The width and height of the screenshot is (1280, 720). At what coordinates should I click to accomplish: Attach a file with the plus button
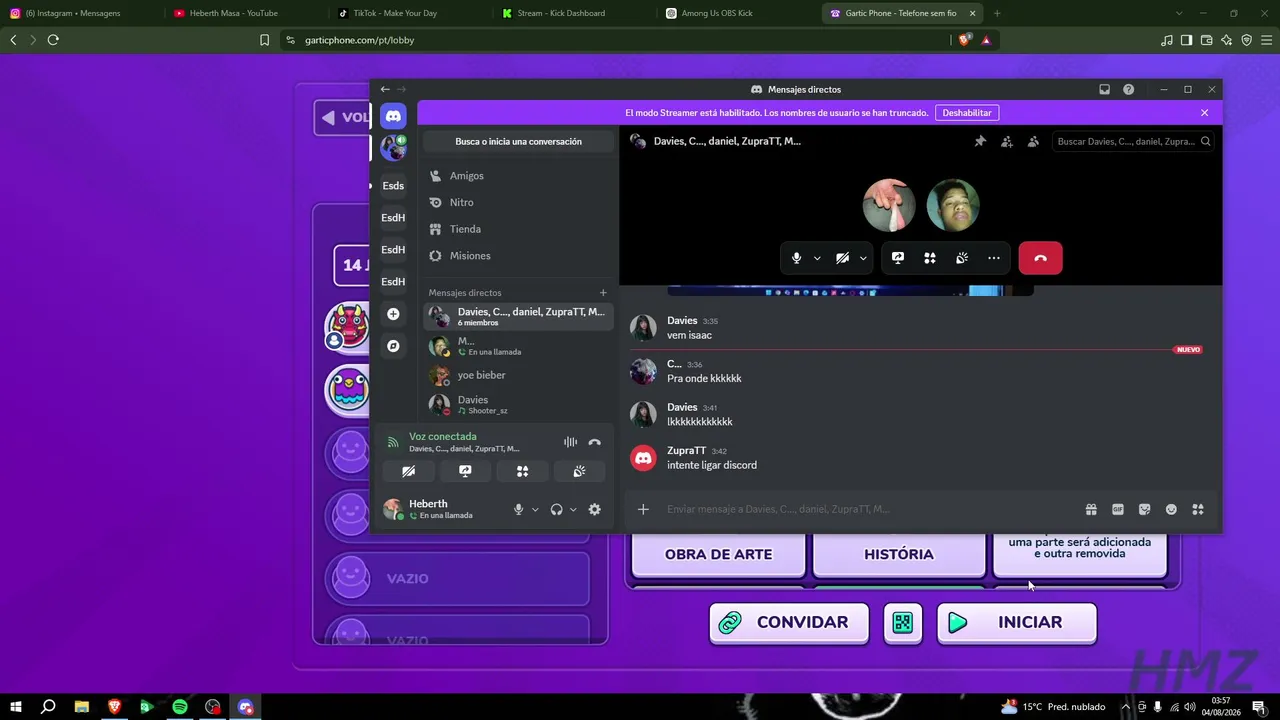(643, 509)
